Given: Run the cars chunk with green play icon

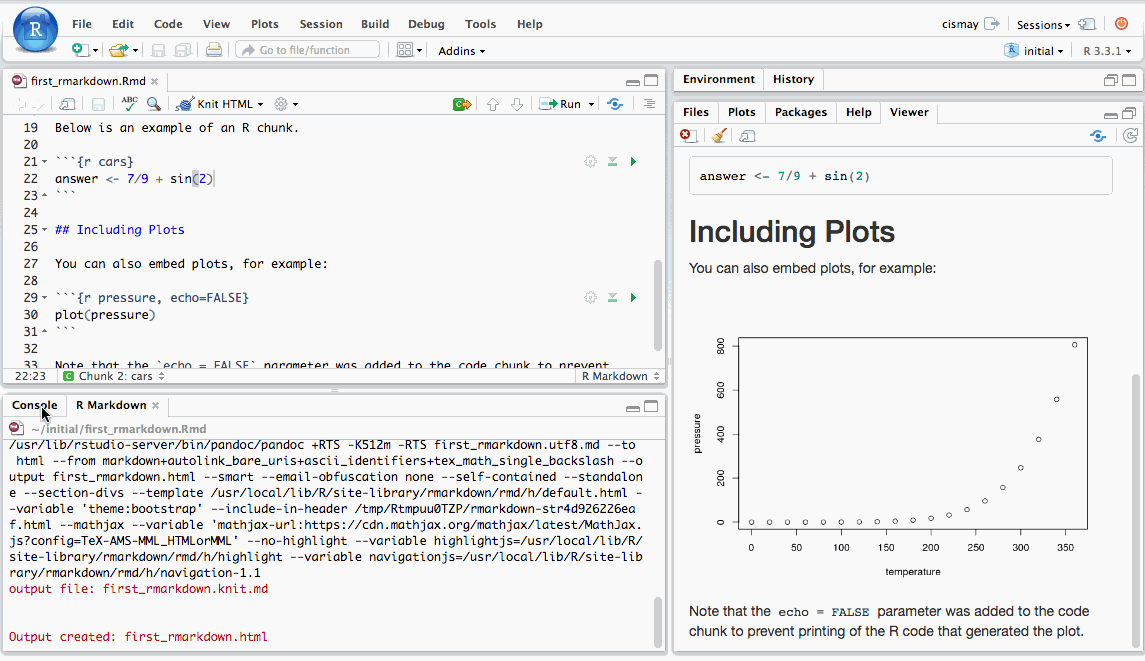Looking at the screenshot, I should 633,162.
